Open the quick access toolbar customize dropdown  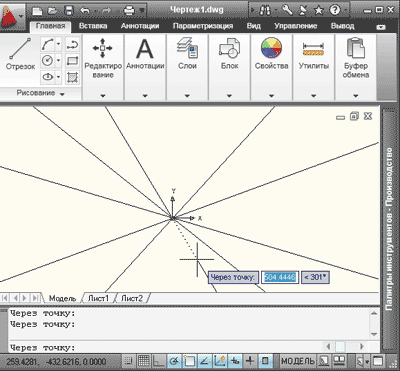pyautogui.click(x=142, y=11)
